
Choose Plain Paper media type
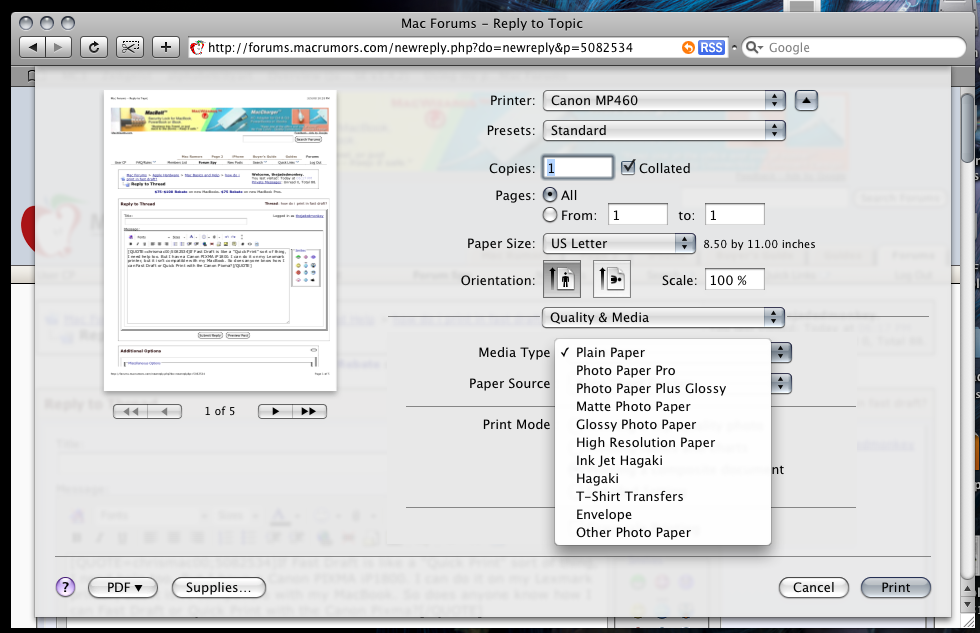tap(662, 352)
